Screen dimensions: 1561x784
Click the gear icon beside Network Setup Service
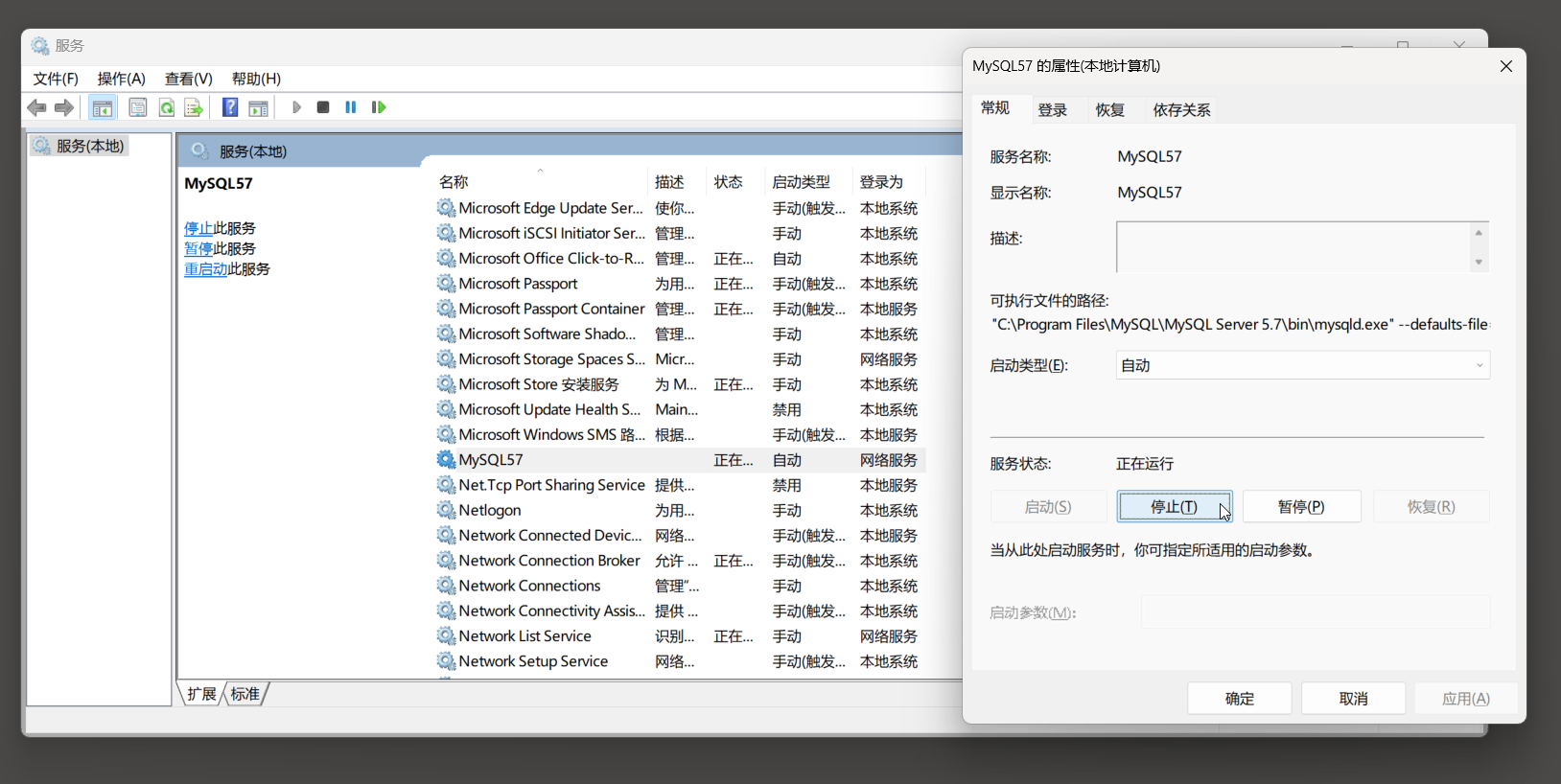446,661
